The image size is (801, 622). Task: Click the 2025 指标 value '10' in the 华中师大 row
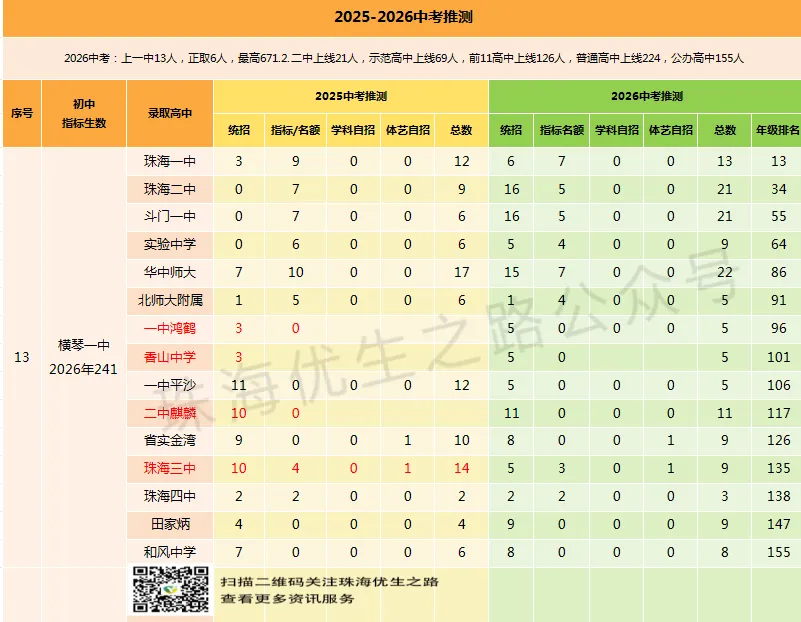point(296,272)
